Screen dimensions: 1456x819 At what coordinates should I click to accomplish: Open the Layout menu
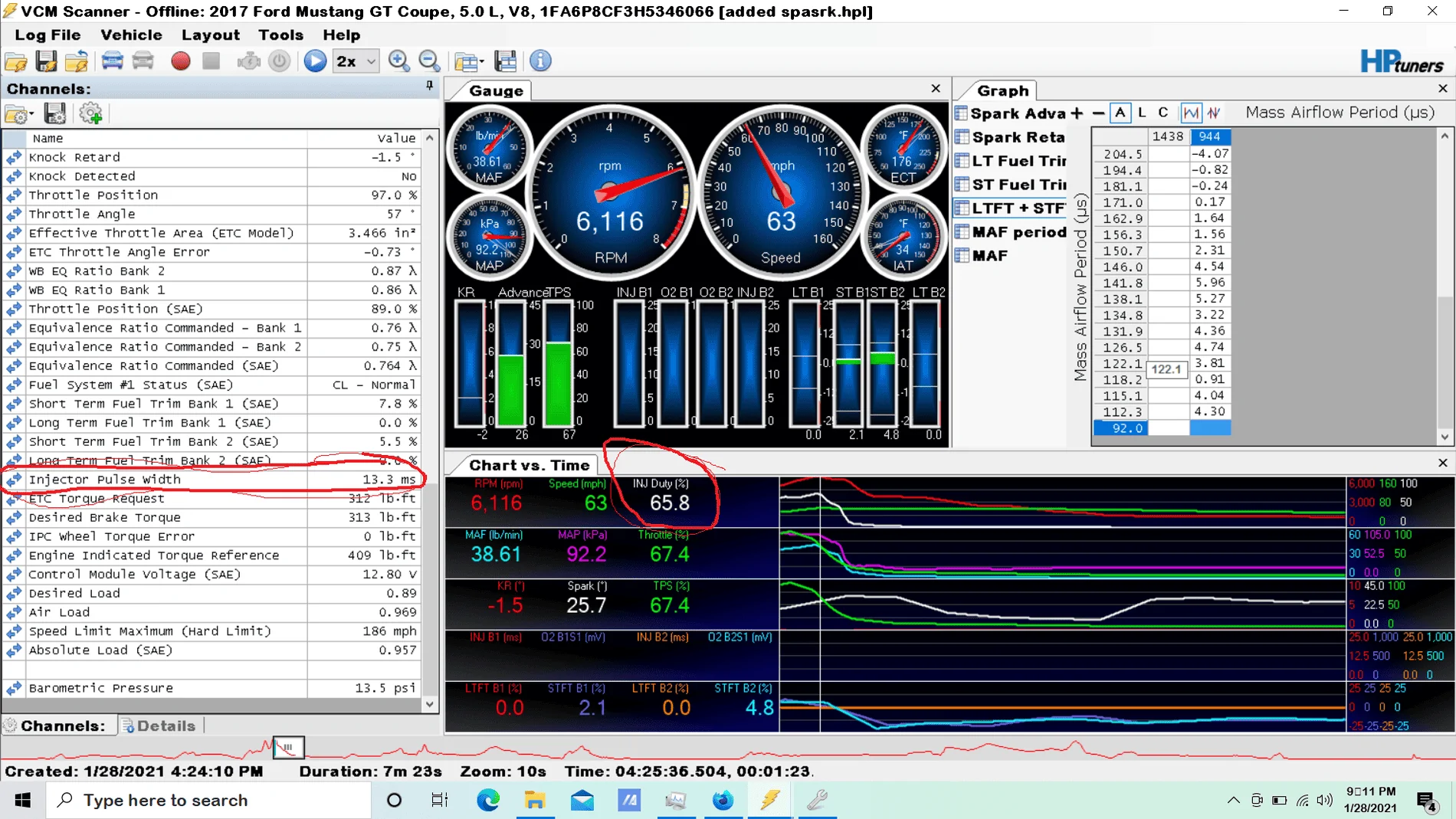tap(211, 35)
